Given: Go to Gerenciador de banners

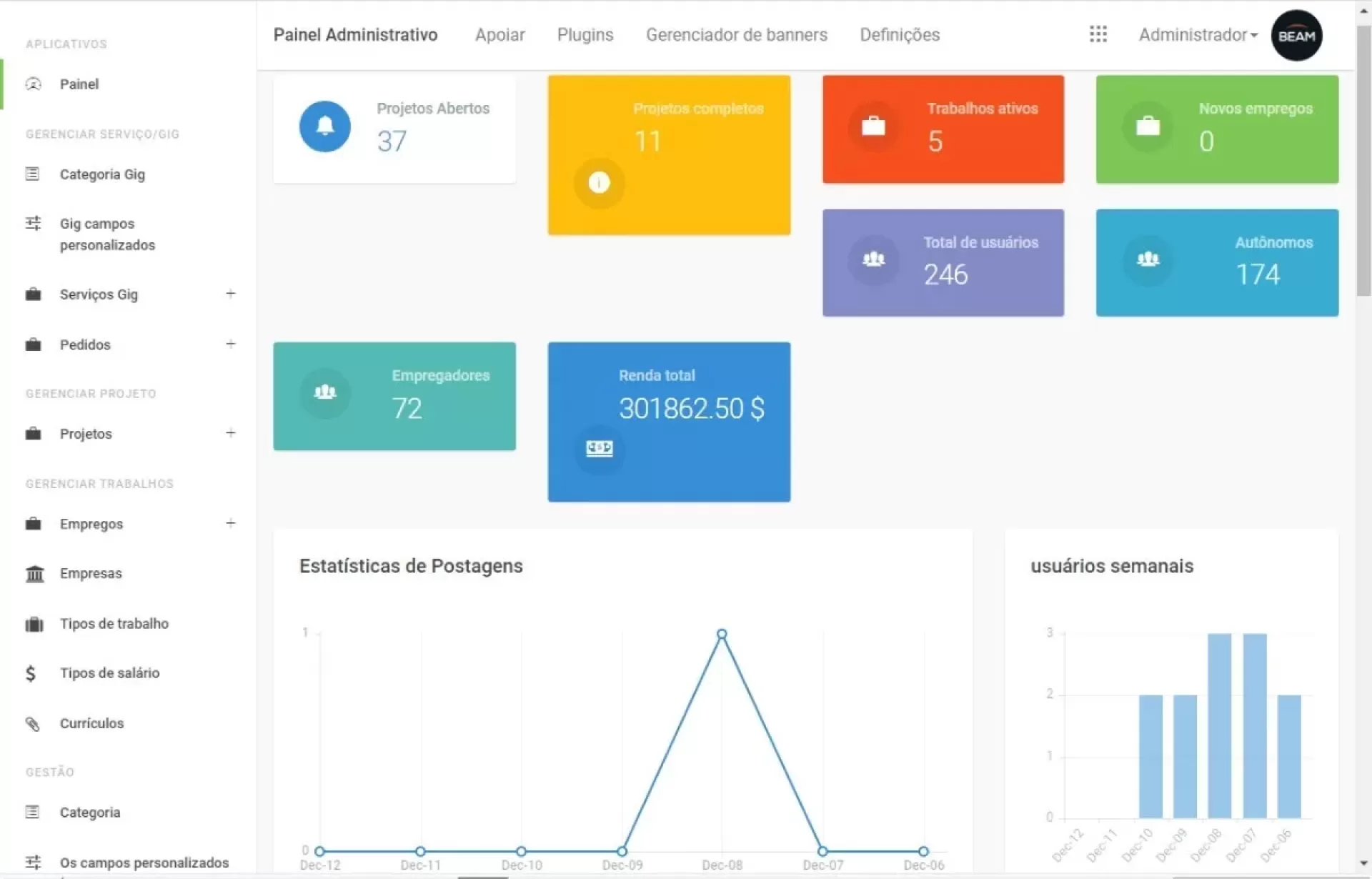Looking at the screenshot, I should (736, 35).
